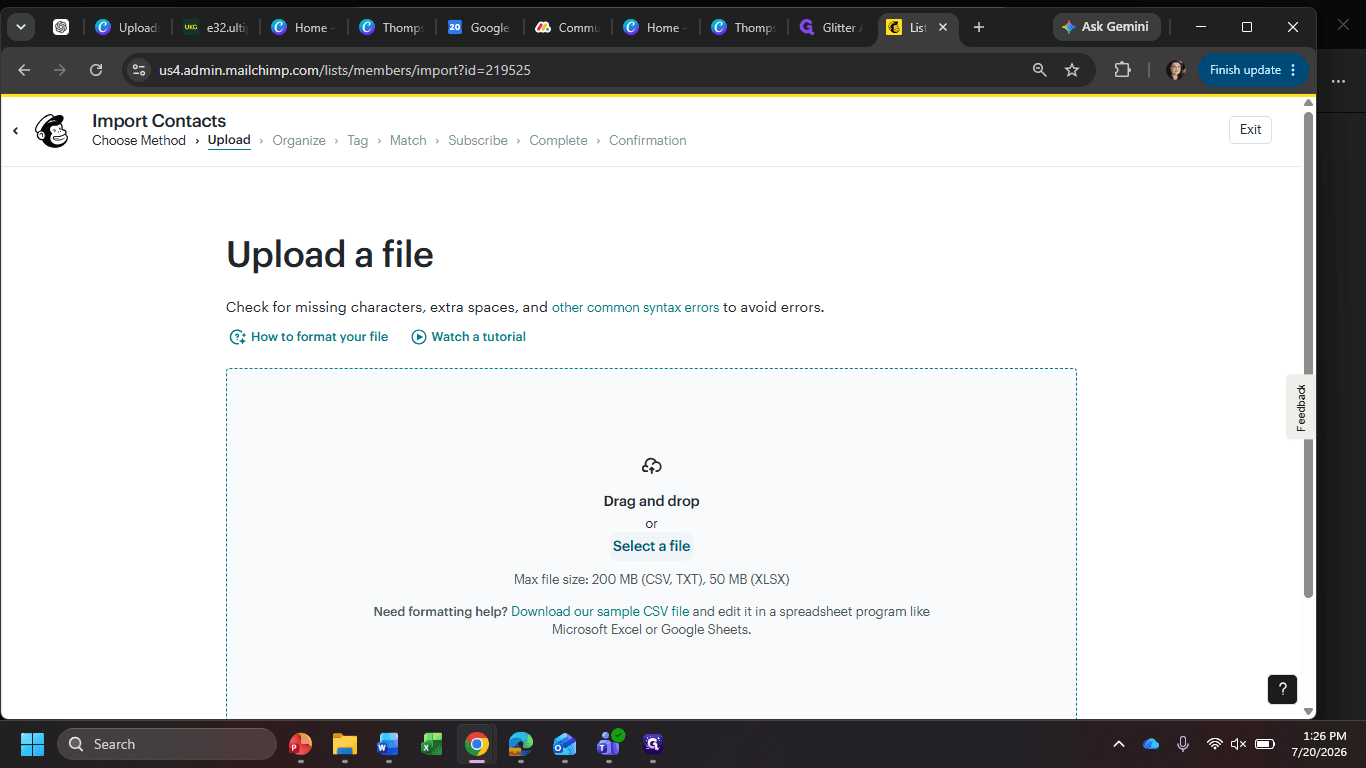Go to the Choose Method step

pyautogui.click(x=139, y=141)
